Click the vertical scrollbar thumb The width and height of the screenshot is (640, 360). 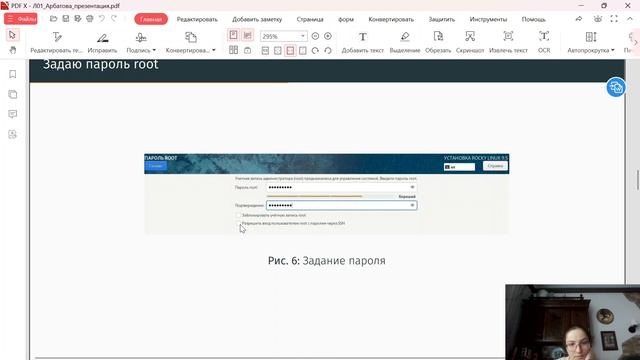(x=638, y=180)
